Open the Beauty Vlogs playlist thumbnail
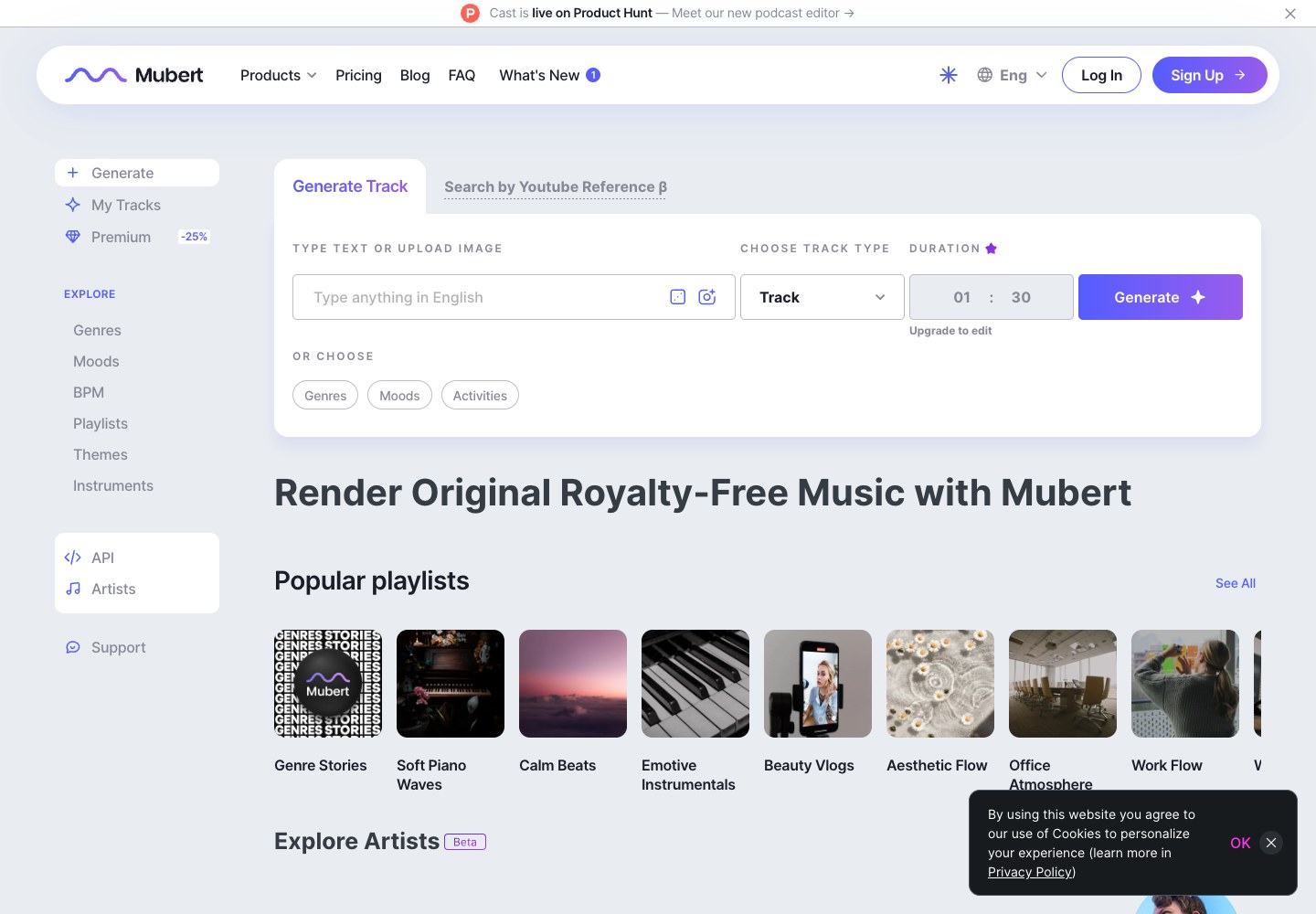Image resolution: width=1316 pixels, height=914 pixels. tap(818, 684)
